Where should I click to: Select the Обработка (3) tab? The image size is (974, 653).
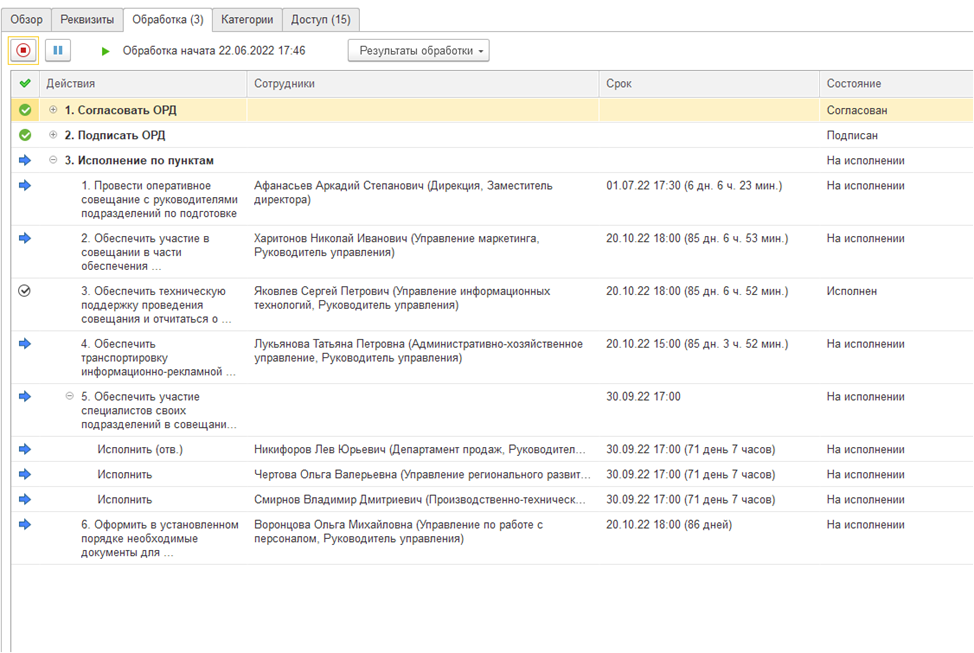168,19
